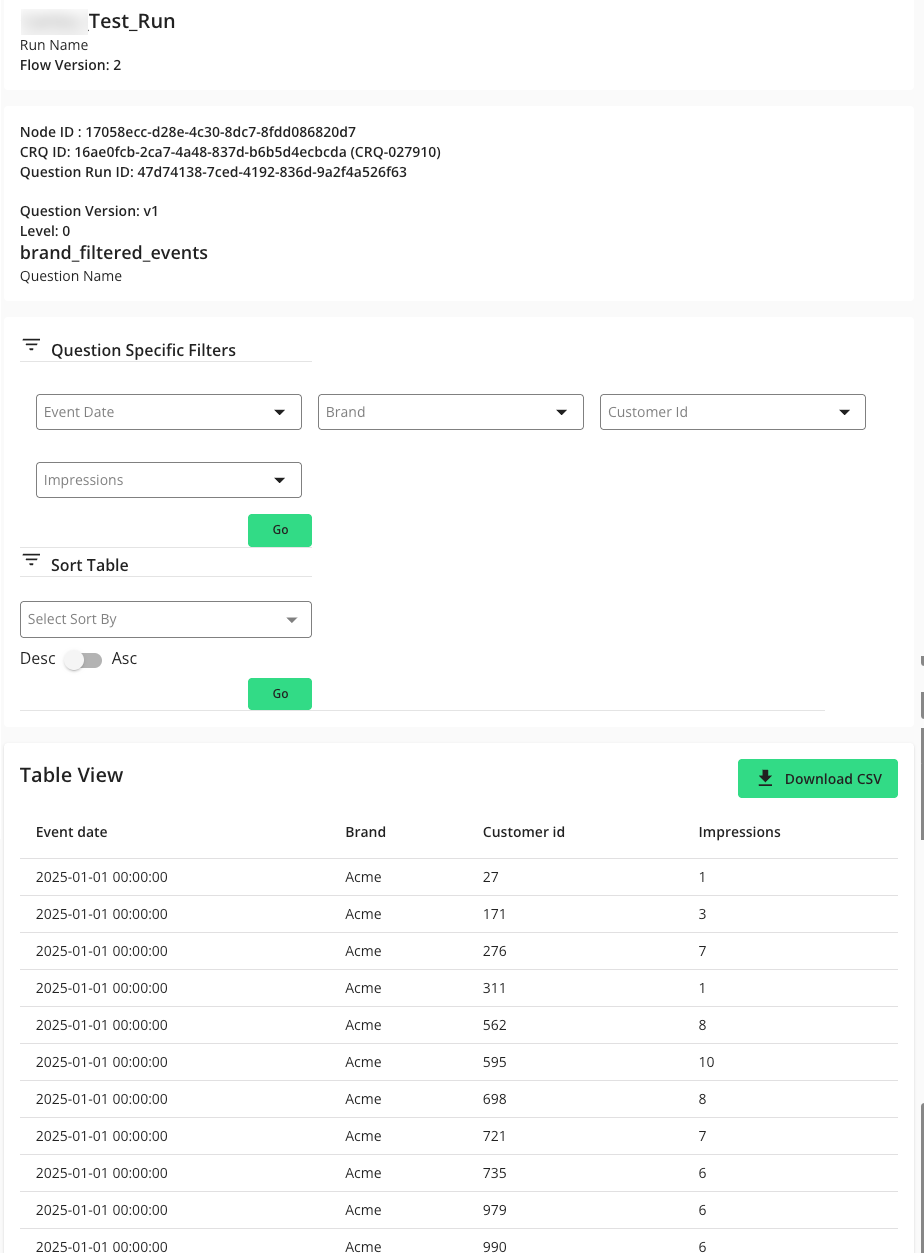Click the Brand column header
Image resolution: width=924 pixels, height=1253 pixels.
[365, 832]
